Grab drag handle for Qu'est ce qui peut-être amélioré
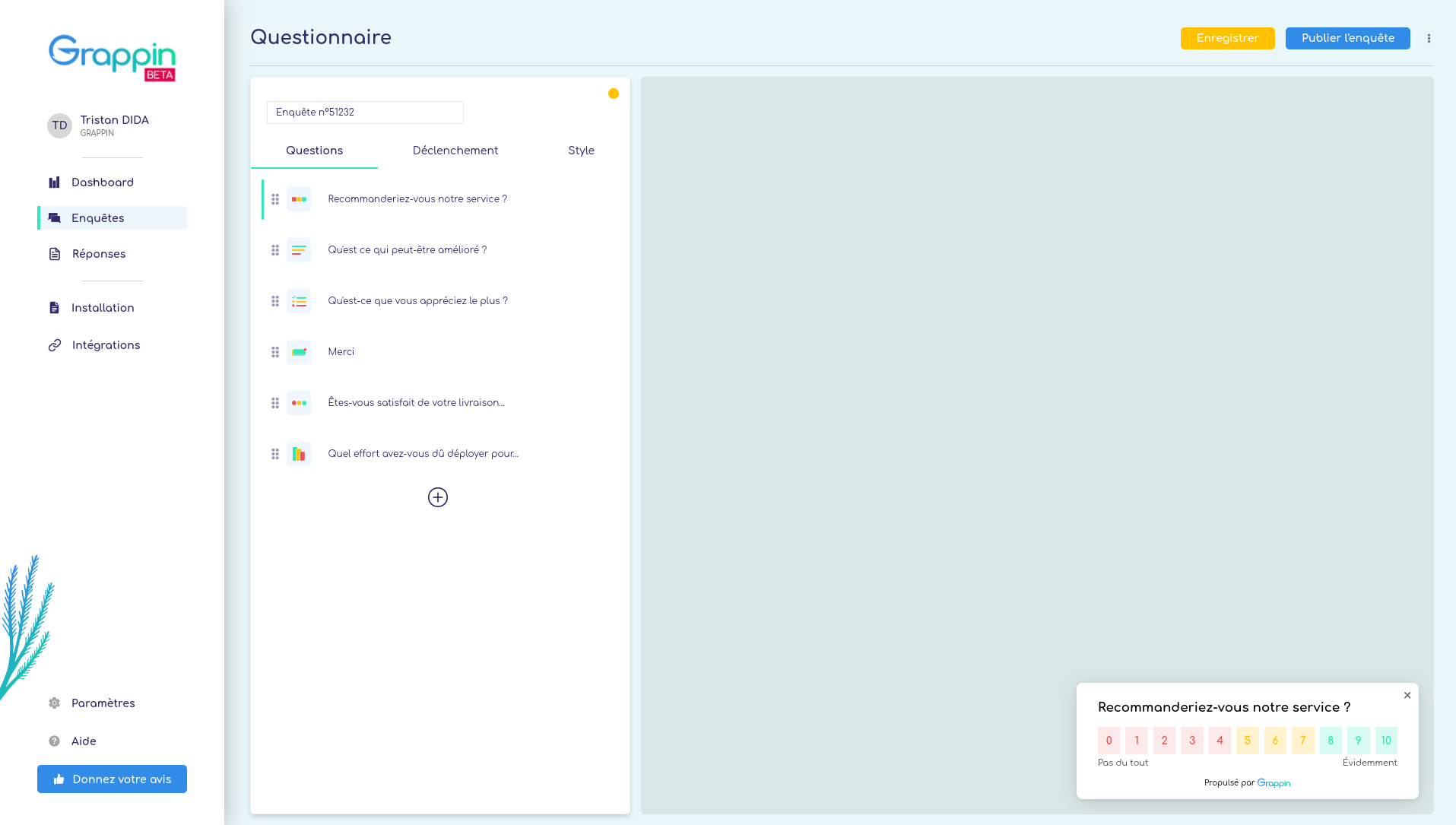 (x=275, y=250)
